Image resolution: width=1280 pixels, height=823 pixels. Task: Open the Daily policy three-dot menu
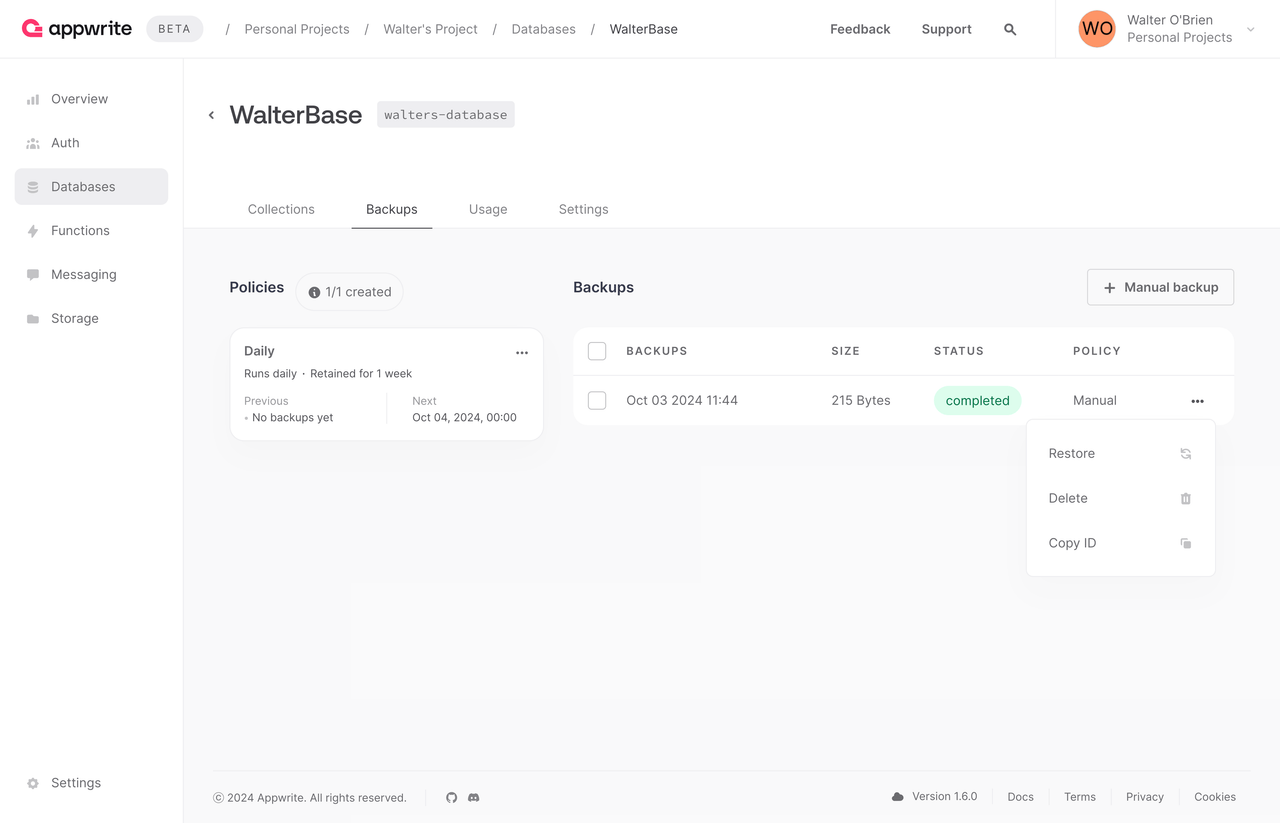pyautogui.click(x=522, y=352)
